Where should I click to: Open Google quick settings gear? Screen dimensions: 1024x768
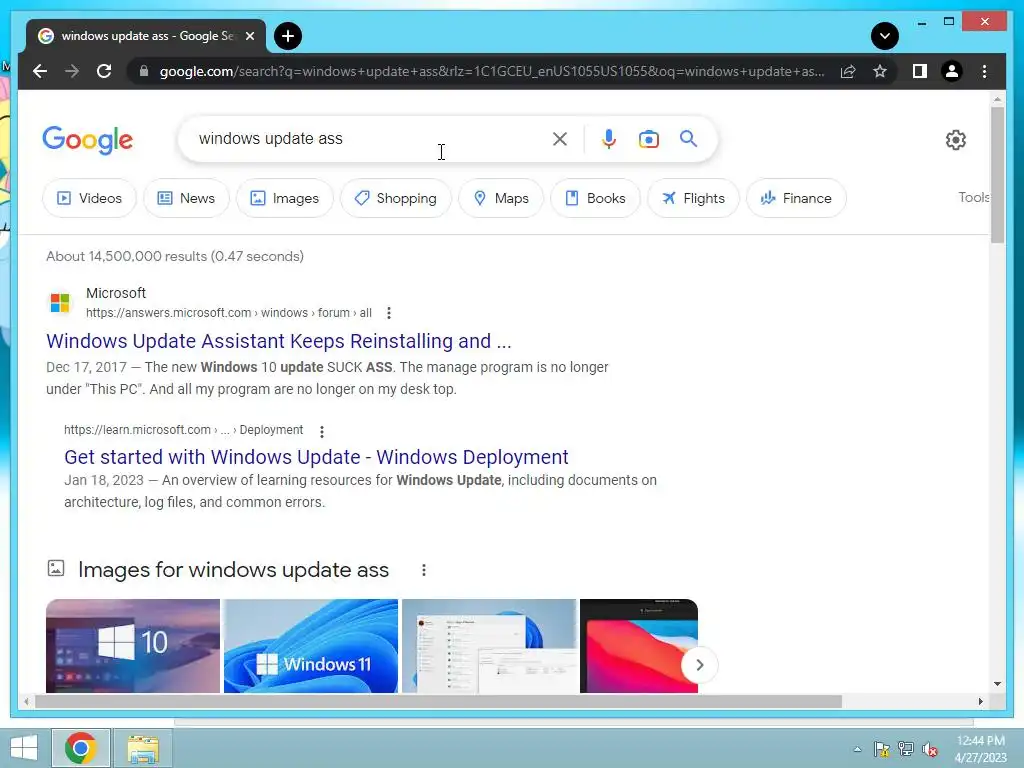955,140
